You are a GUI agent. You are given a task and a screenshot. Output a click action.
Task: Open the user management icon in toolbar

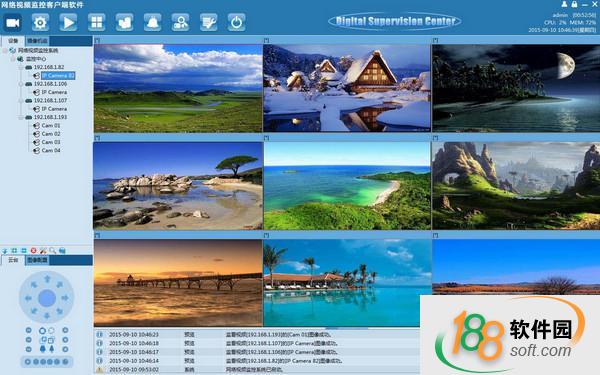(x=180, y=23)
